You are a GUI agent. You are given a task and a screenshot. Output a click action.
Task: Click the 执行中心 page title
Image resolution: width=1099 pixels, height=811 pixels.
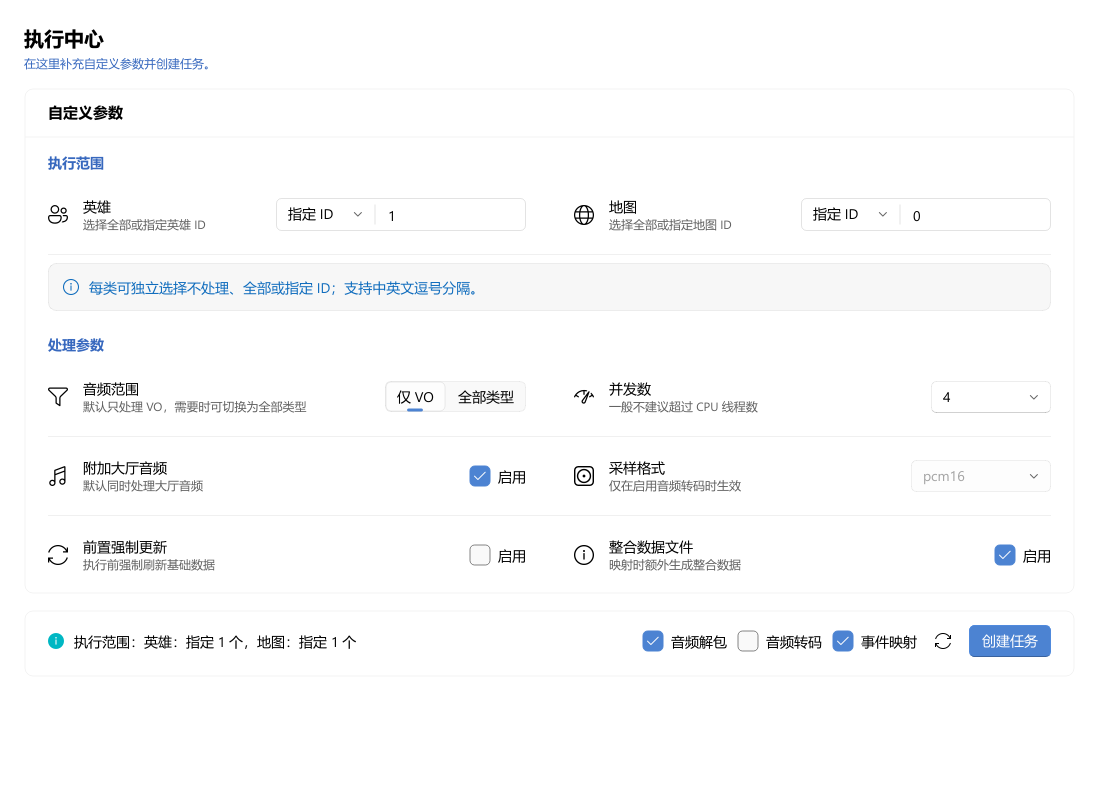(x=64, y=39)
